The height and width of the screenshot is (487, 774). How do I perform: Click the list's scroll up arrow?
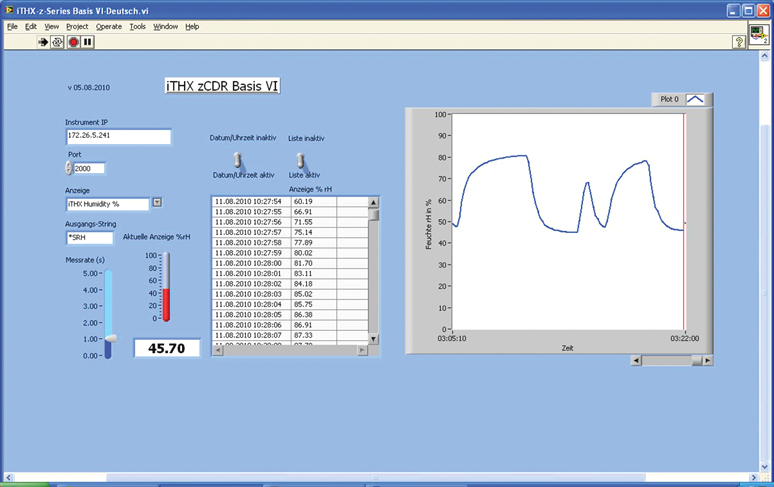pos(373,202)
